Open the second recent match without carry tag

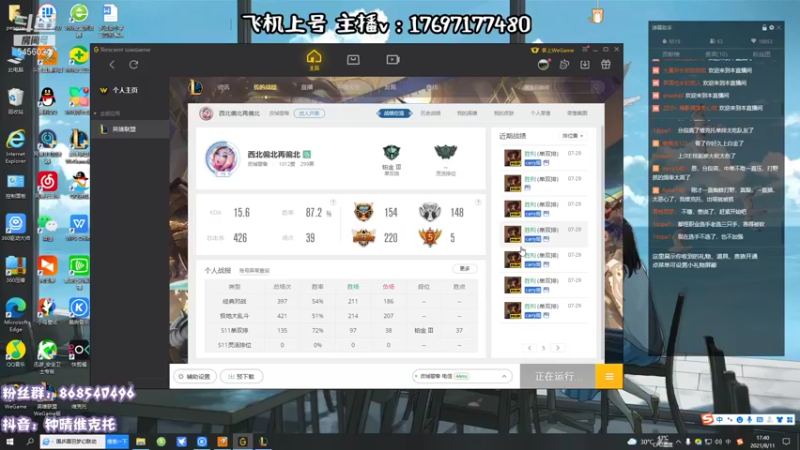pyautogui.click(x=543, y=183)
